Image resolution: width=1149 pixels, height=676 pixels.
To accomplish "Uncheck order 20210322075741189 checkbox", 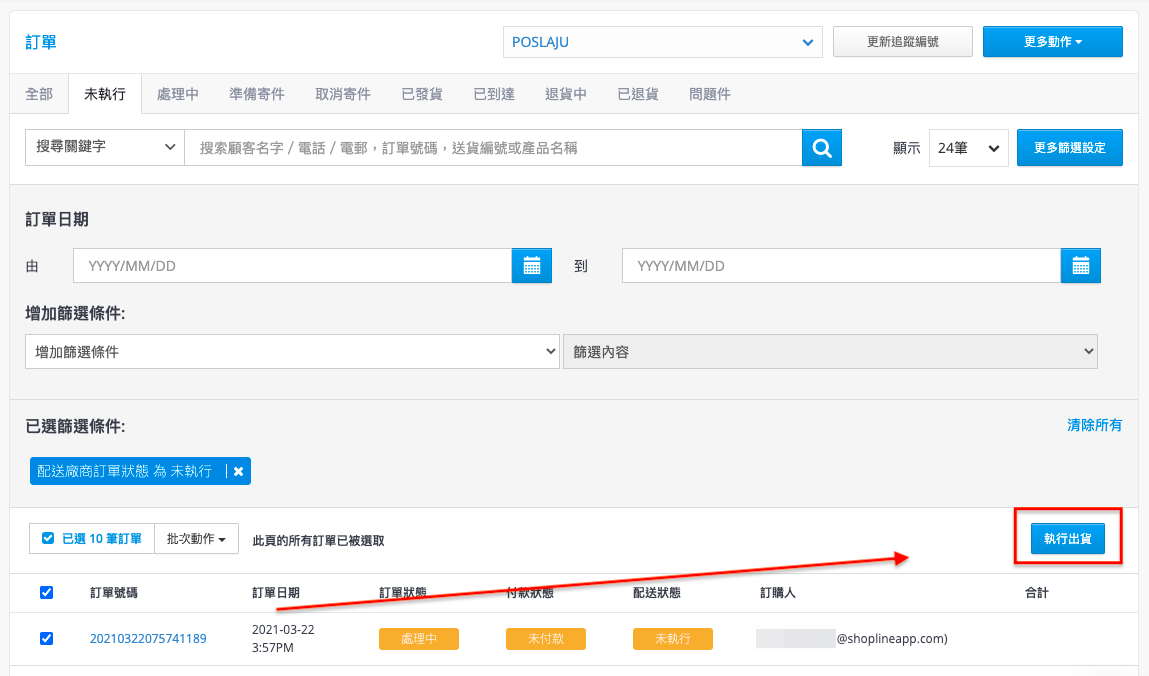I will click(x=46, y=639).
